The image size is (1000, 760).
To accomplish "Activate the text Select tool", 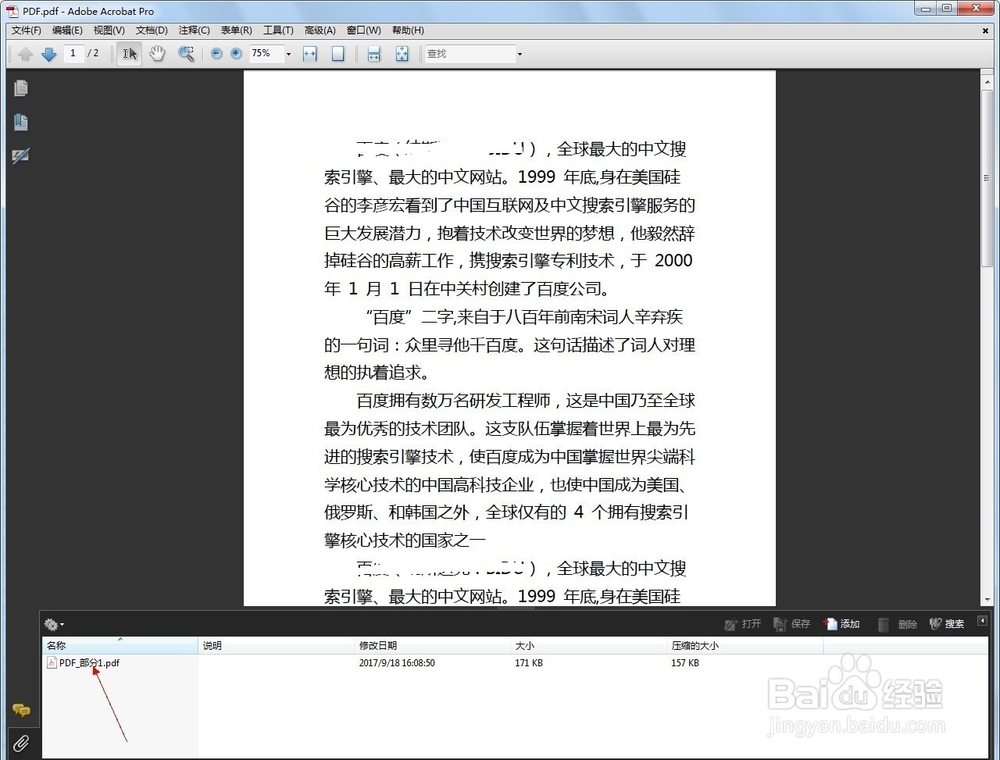I will [129, 54].
